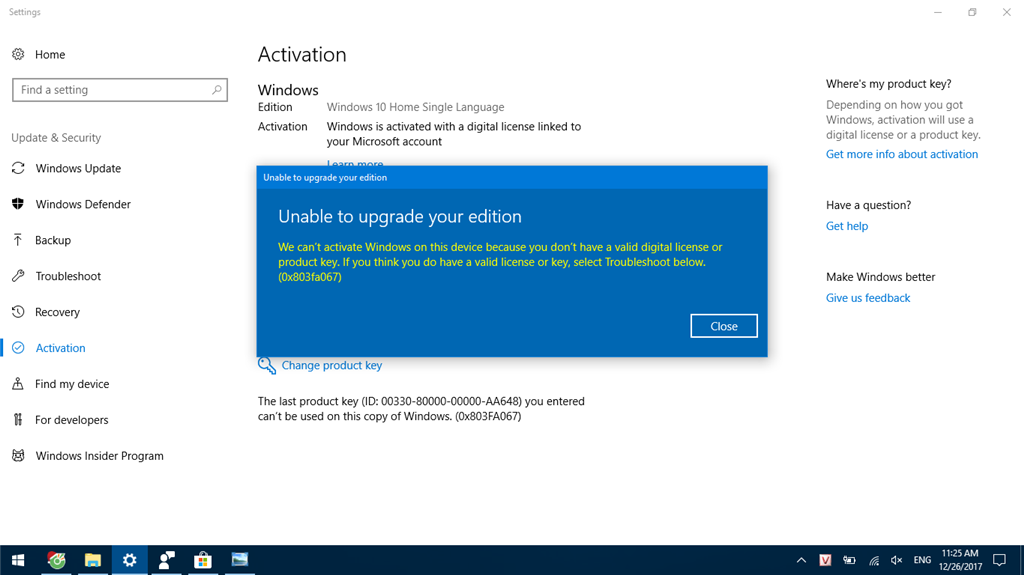Open the Backup section
1024x575 pixels.
pyautogui.click(x=53, y=240)
